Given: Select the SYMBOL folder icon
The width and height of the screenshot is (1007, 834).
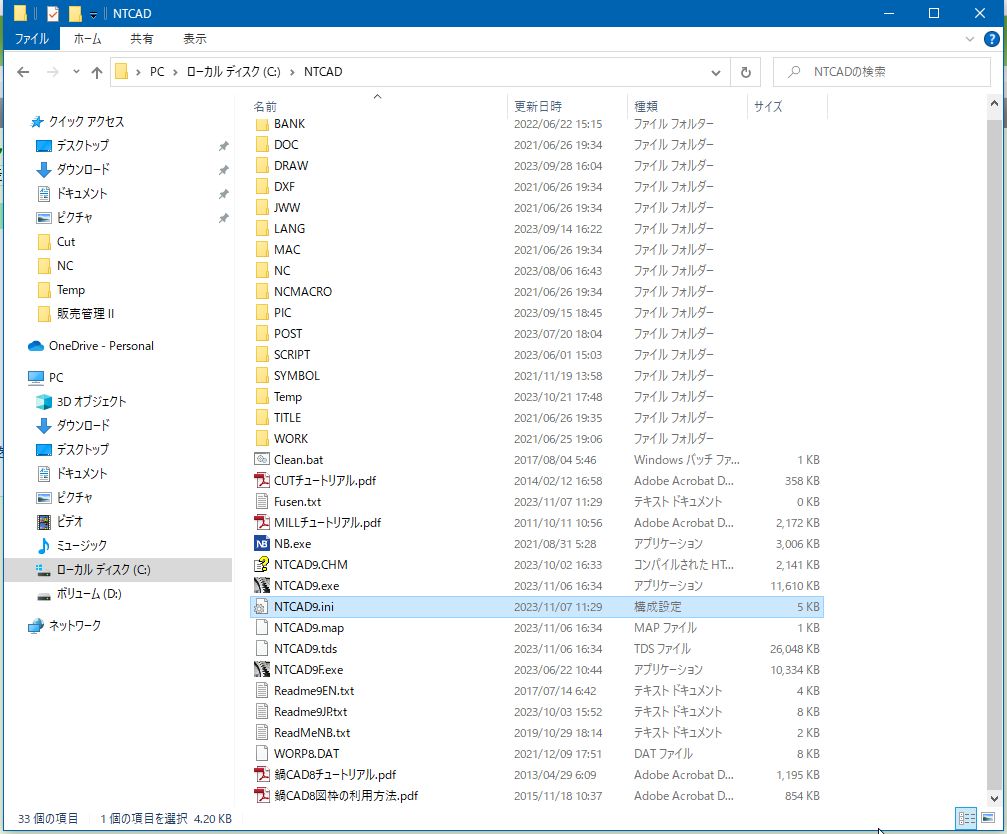Looking at the screenshot, I should coord(262,376).
